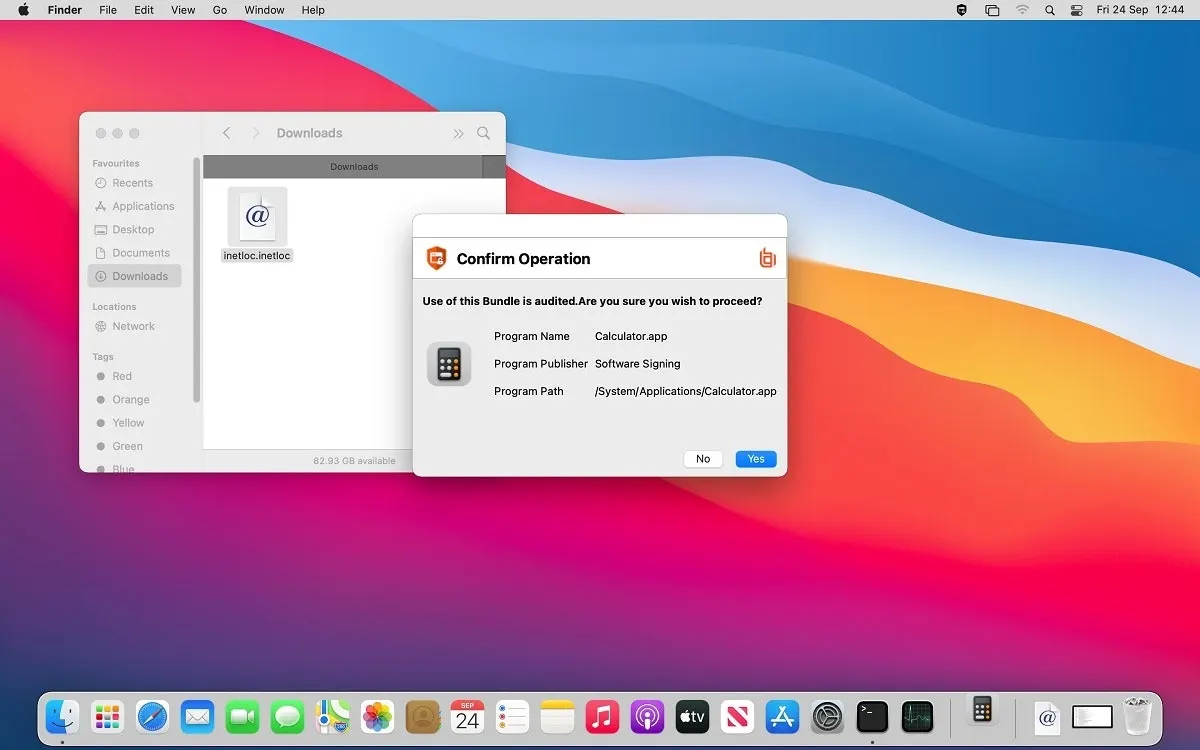
Task: Open the Window menu
Action: coord(264,10)
